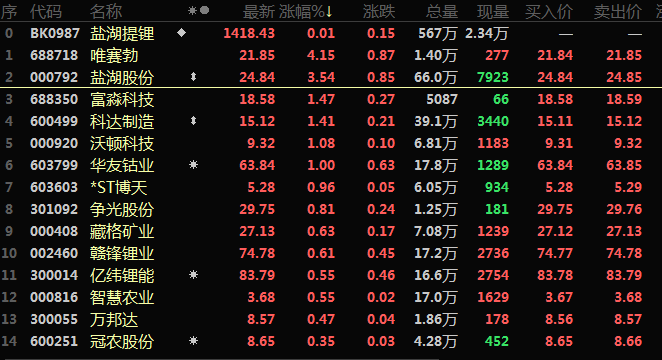The width and height of the screenshot is (662, 360).
Task: Click code 600499
Action: (54, 121)
